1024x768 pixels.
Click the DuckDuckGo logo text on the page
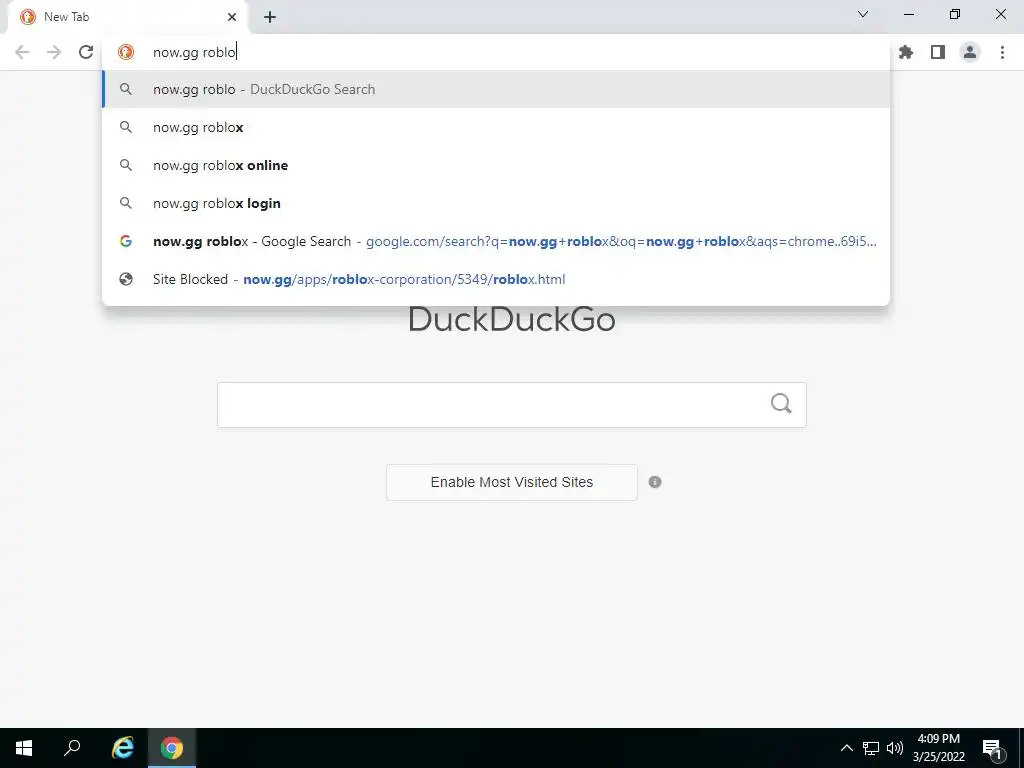tap(512, 319)
